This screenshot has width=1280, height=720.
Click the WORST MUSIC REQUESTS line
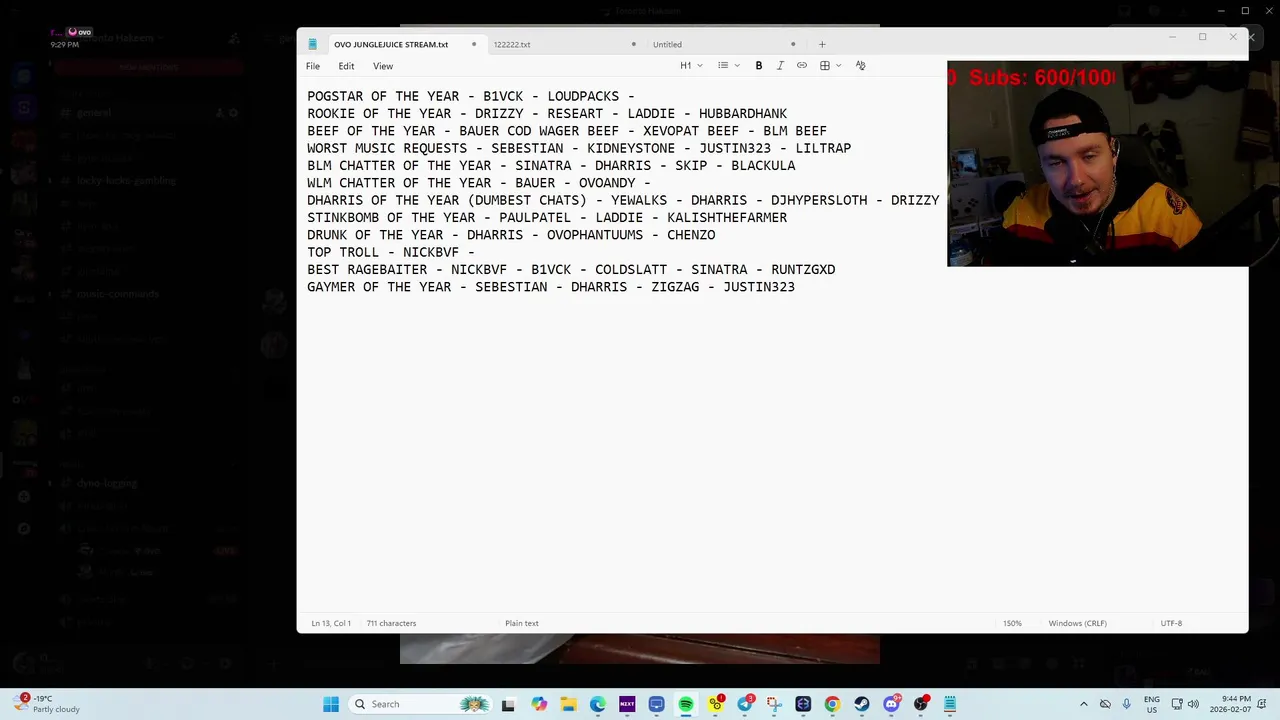[579, 148]
